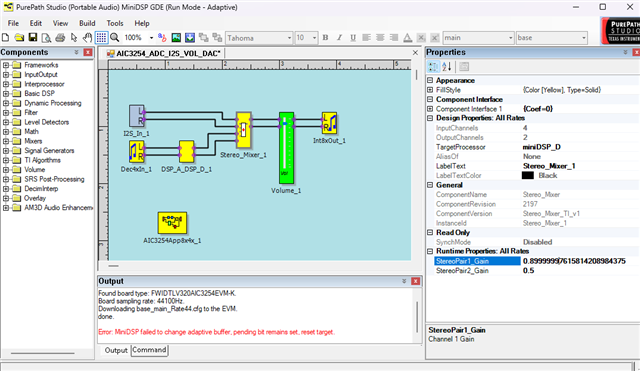The image size is (640, 371).
Task: Center align text in the toolbar
Action: tap(380, 38)
